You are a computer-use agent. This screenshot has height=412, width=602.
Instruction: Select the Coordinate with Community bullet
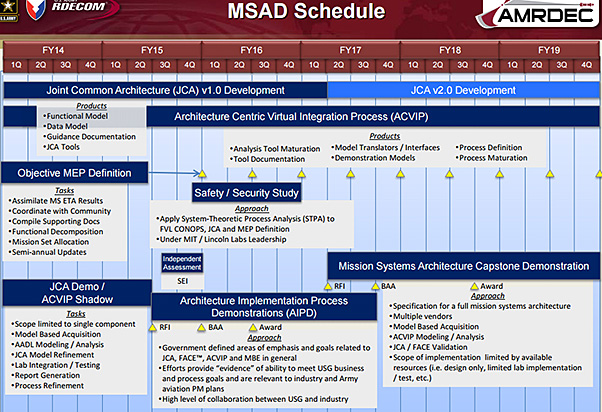click(x=60, y=211)
